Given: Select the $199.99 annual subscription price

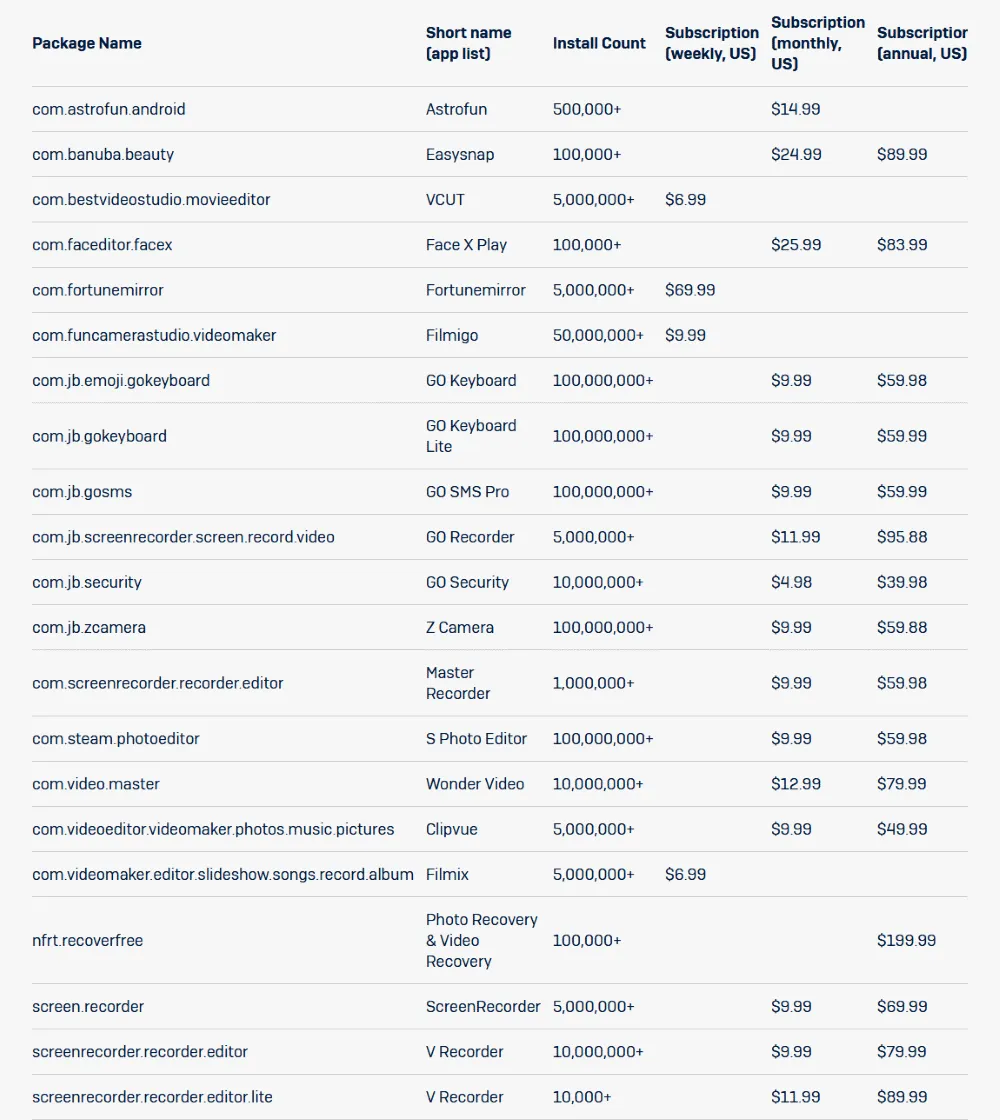Looking at the screenshot, I should pyautogui.click(x=907, y=940).
